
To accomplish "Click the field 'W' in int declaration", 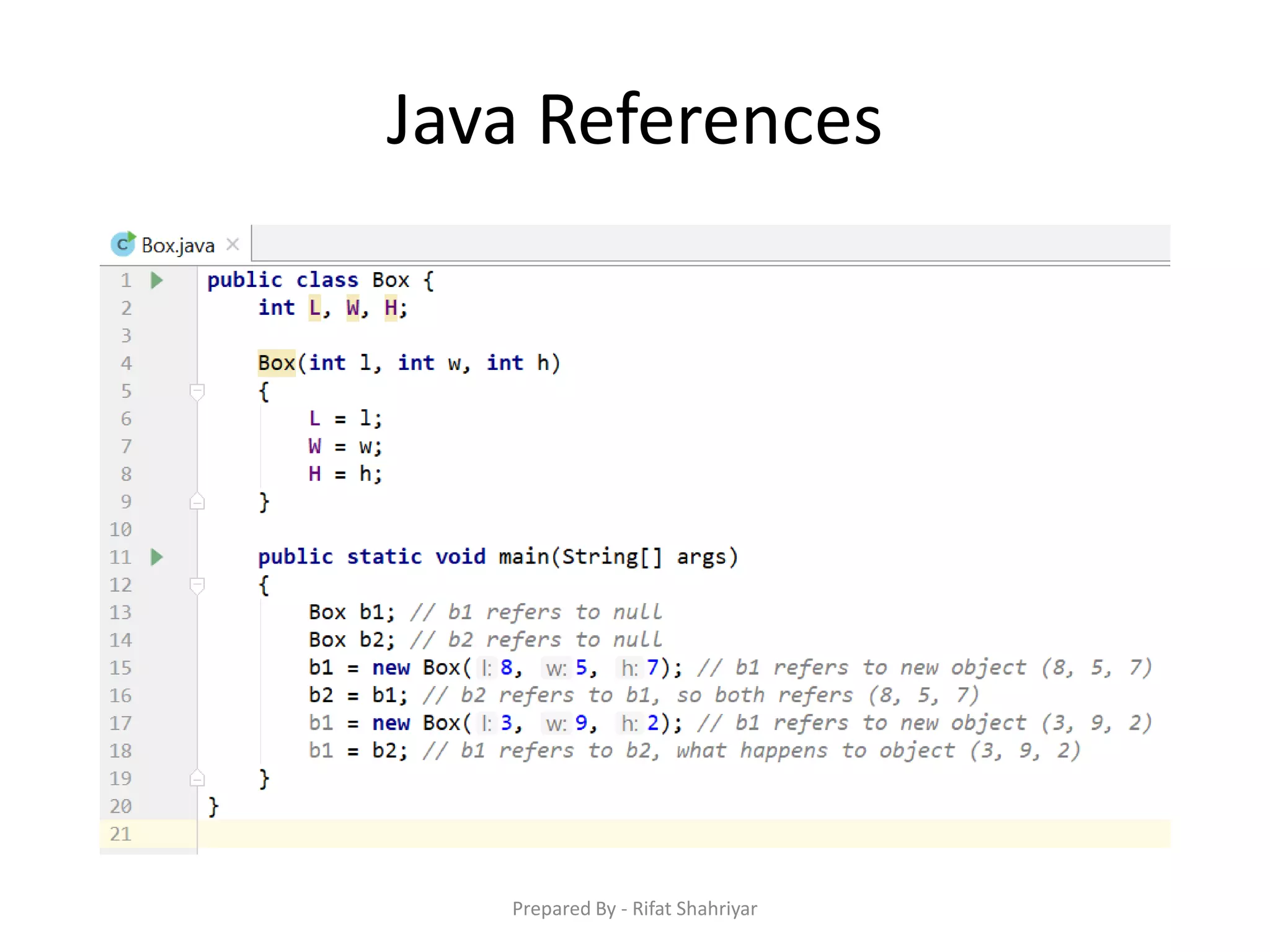I will pyautogui.click(x=353, y=307).
